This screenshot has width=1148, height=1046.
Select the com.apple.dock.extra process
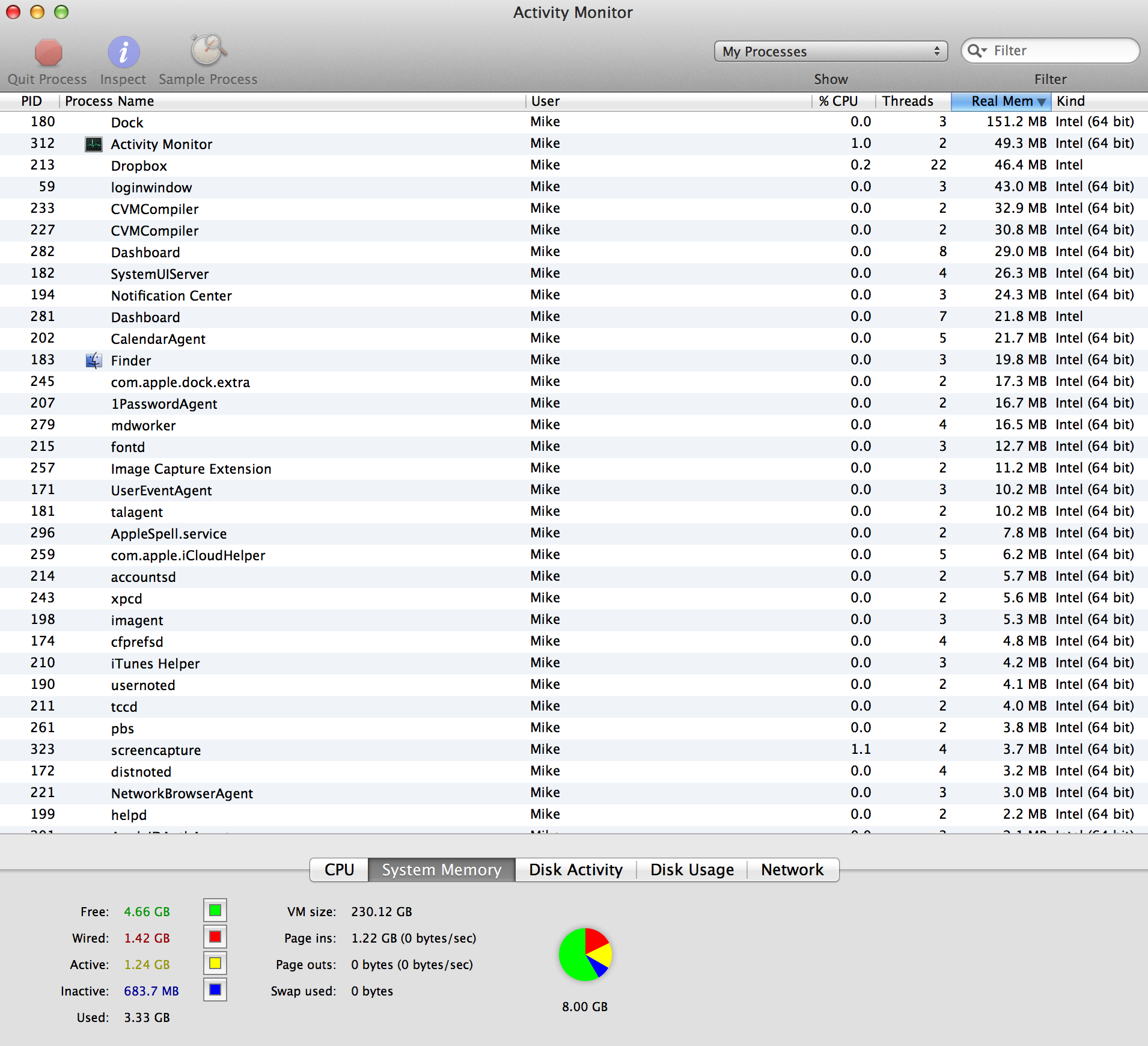(574, 382)
